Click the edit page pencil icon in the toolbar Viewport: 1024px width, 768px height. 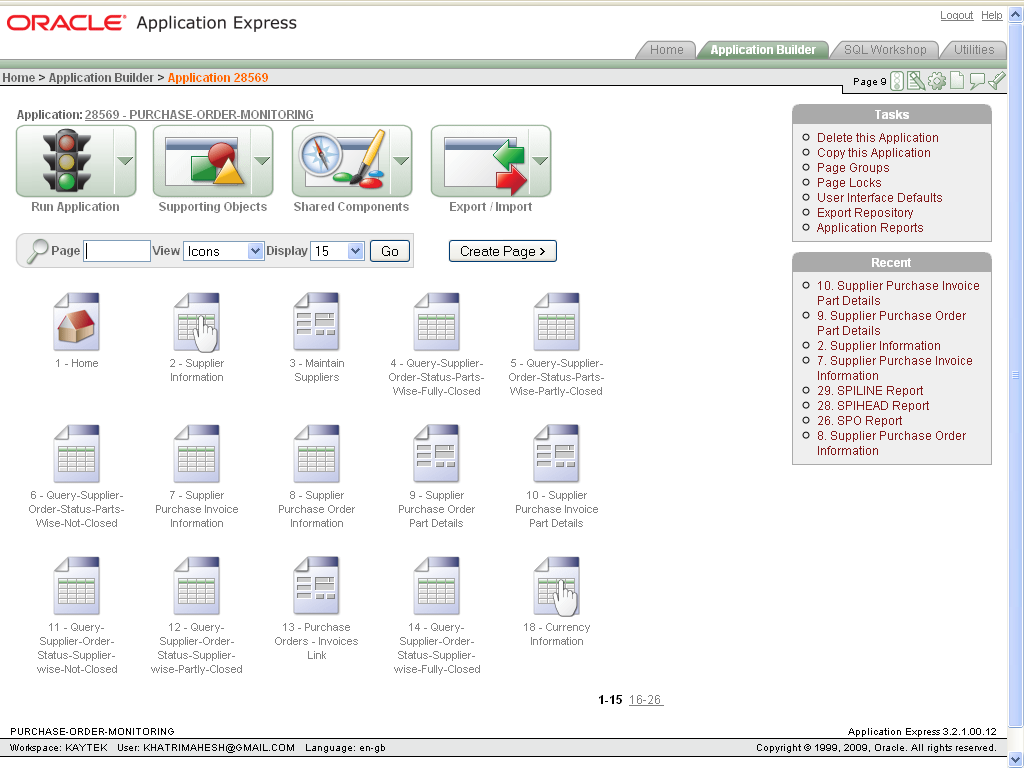pos(916,81)
